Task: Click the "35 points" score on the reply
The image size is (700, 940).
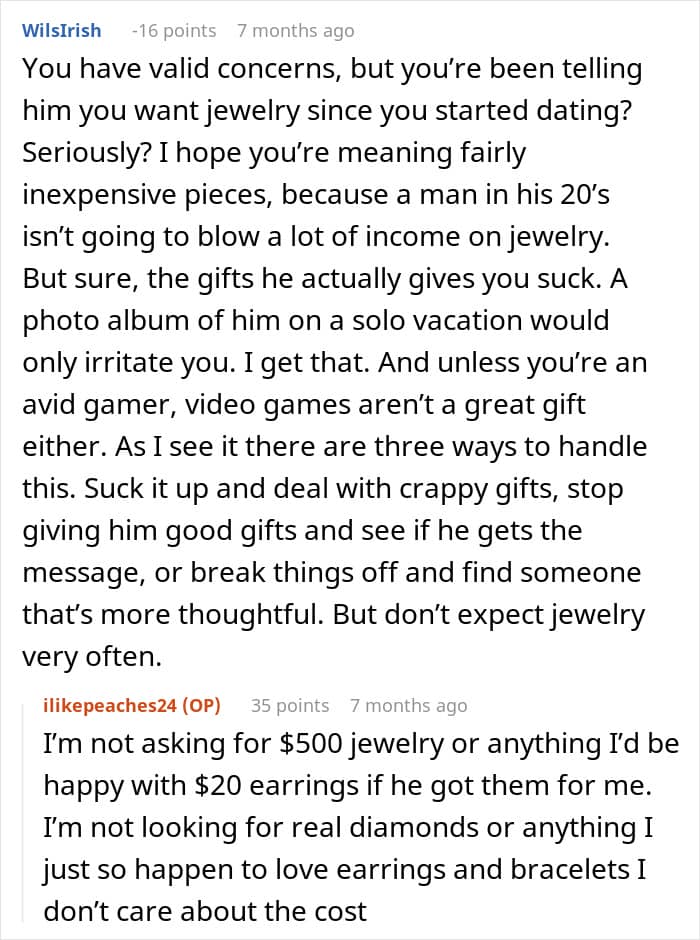Action: [289, 705]
